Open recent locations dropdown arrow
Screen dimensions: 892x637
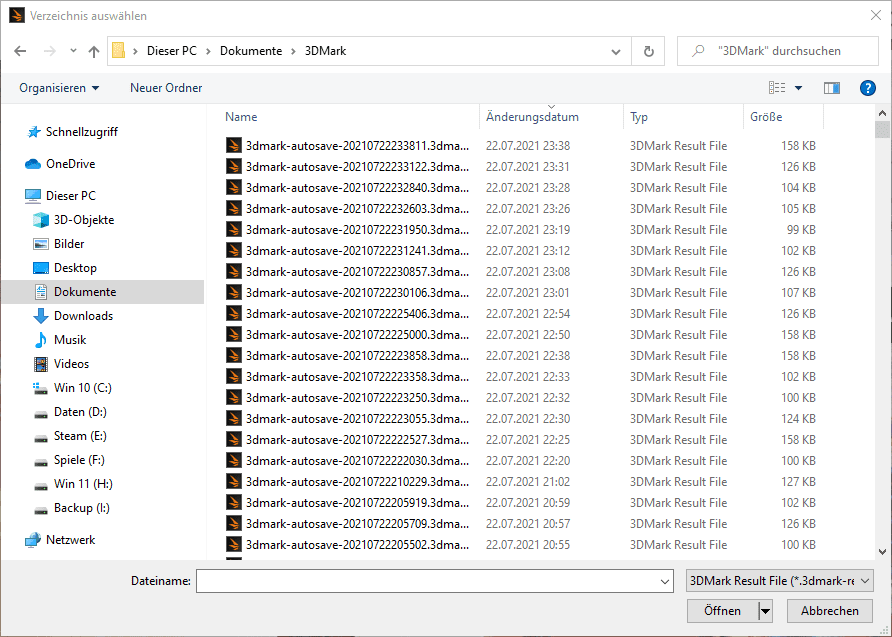click(73, 51)
